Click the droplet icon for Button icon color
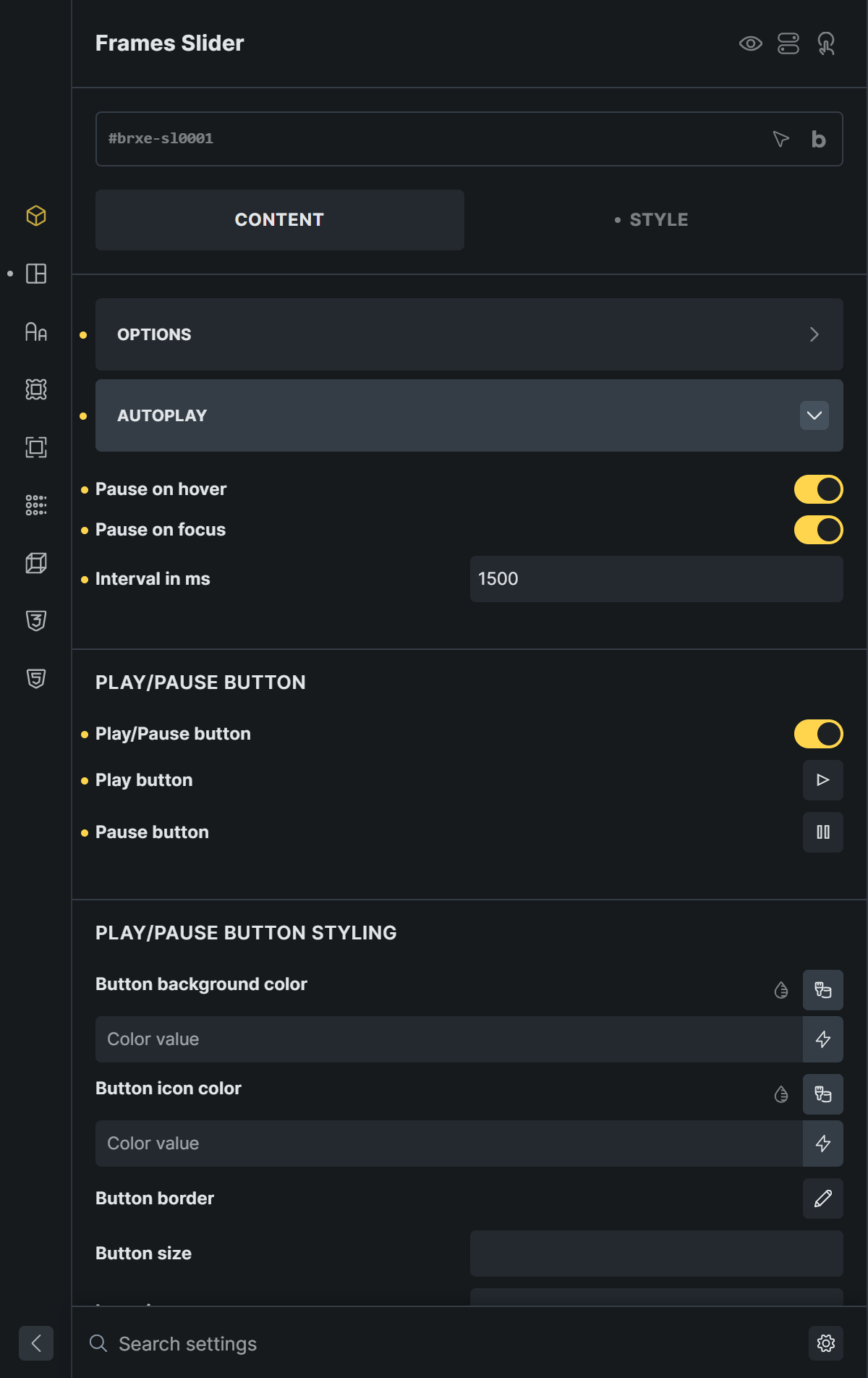Viewport: 868px width, 1378px height. coord(781,1094)
